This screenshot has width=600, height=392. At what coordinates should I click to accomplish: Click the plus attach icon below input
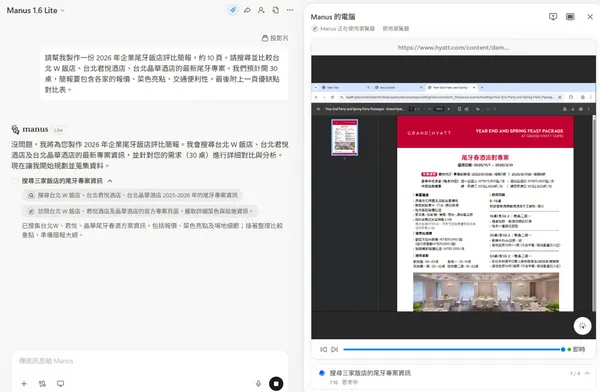pyautogui.click(x=24, y=384)
